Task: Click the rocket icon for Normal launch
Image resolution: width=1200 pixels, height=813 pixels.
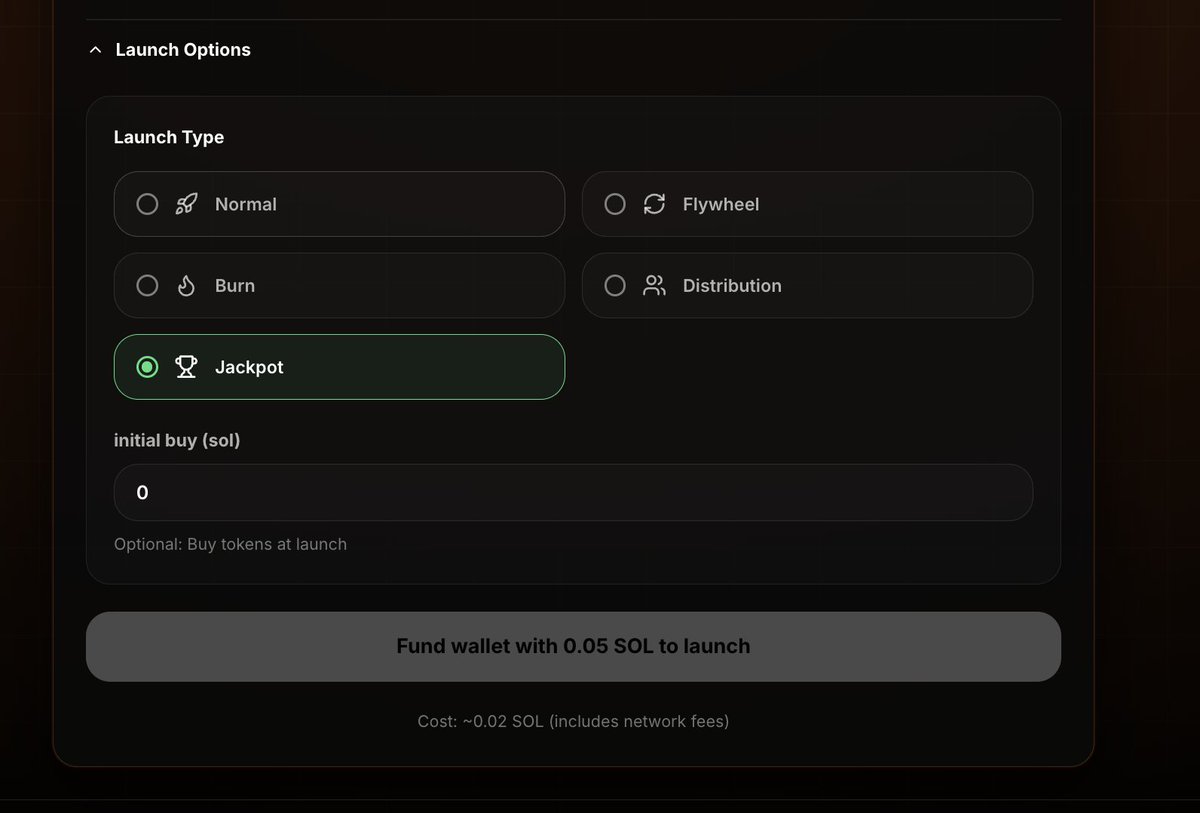Action: pos(186,204)
